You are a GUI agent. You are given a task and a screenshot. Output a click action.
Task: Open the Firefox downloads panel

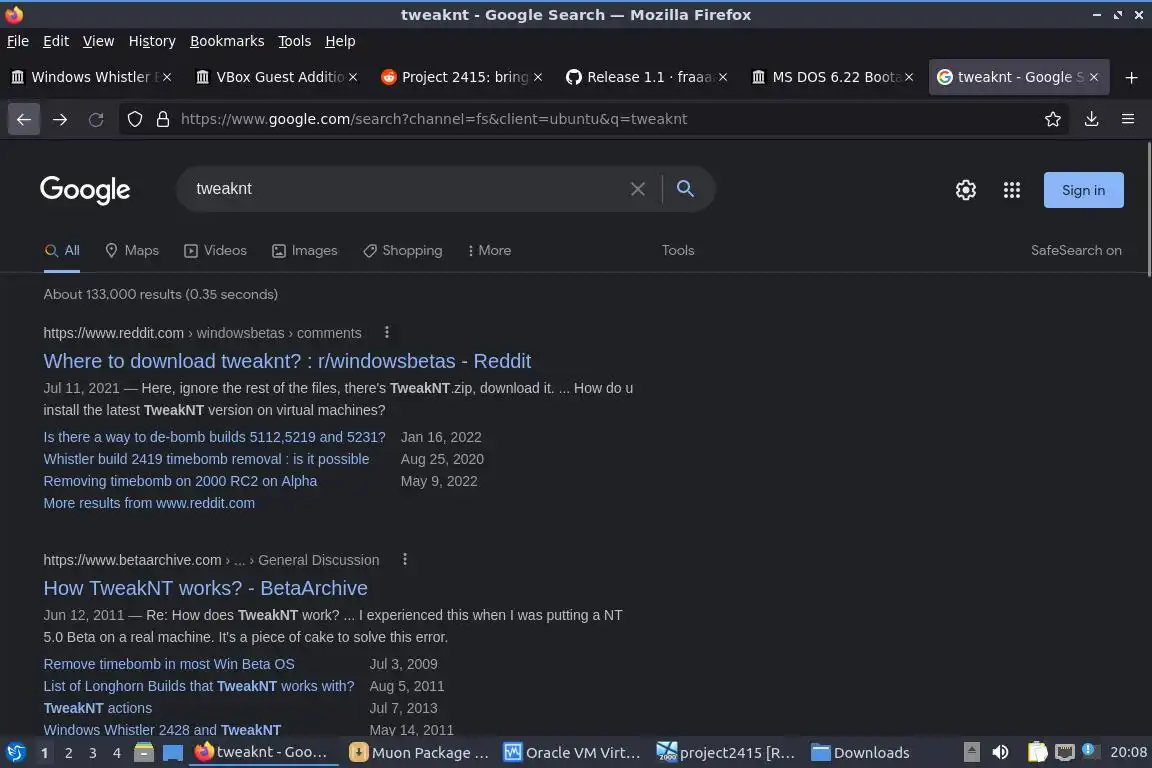(1092, 119)
